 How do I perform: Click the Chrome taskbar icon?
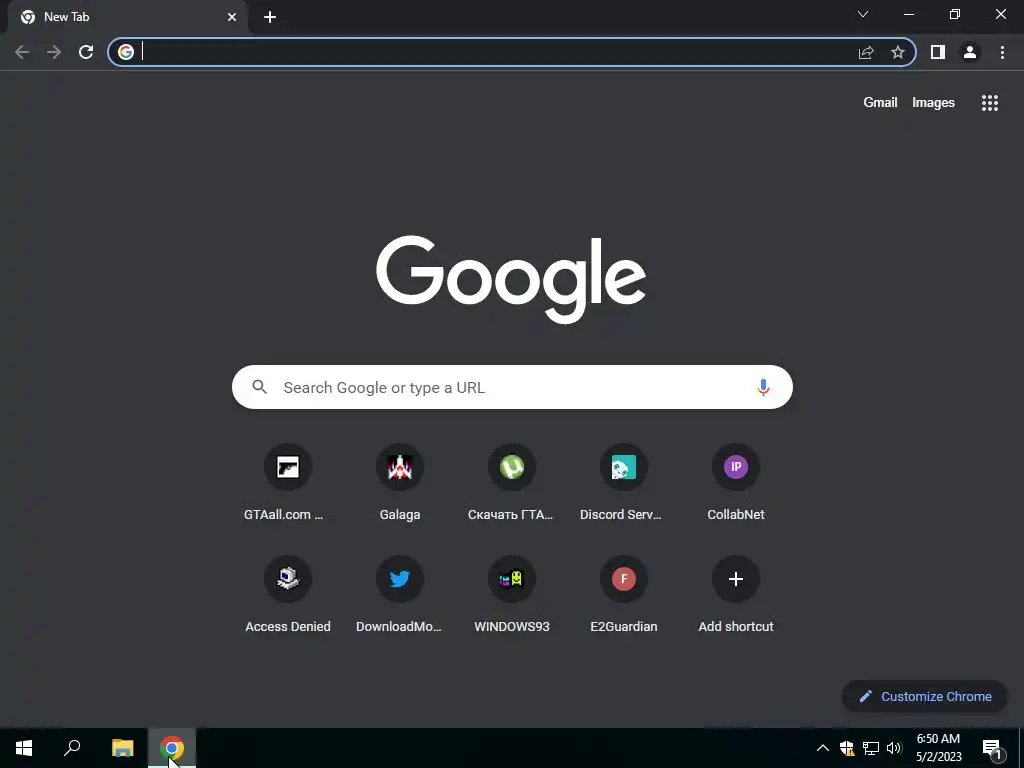tap(172, 748)
